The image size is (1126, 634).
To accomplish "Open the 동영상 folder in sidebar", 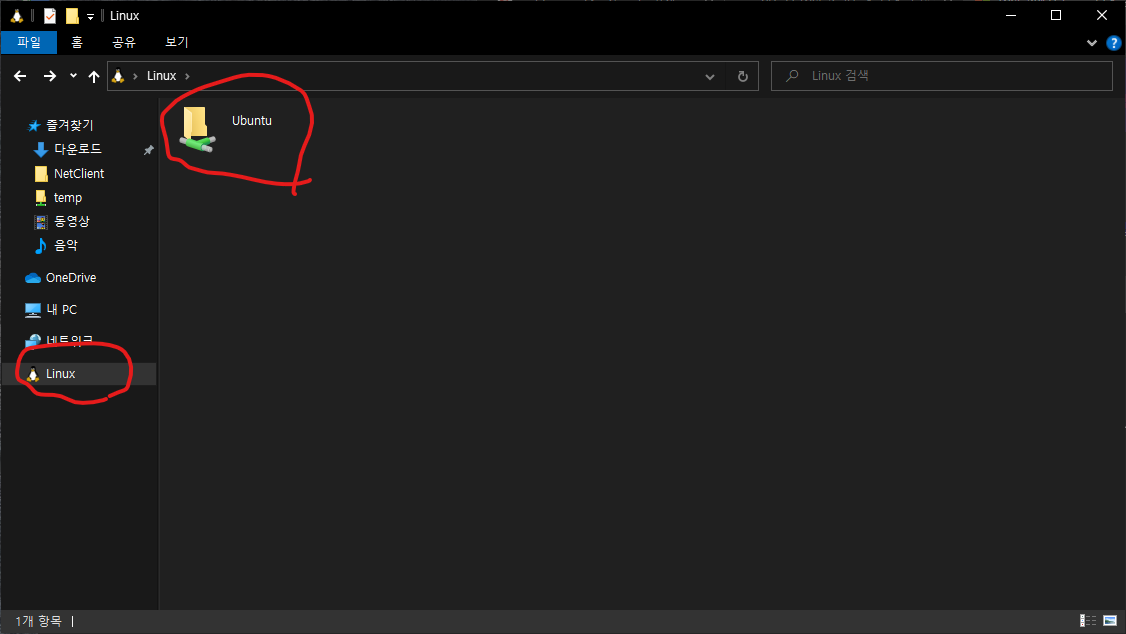I will click(62, 222).
